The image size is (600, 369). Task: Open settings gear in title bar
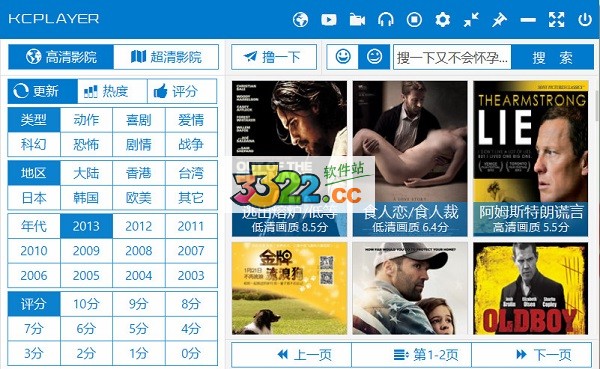pos(442,19)
